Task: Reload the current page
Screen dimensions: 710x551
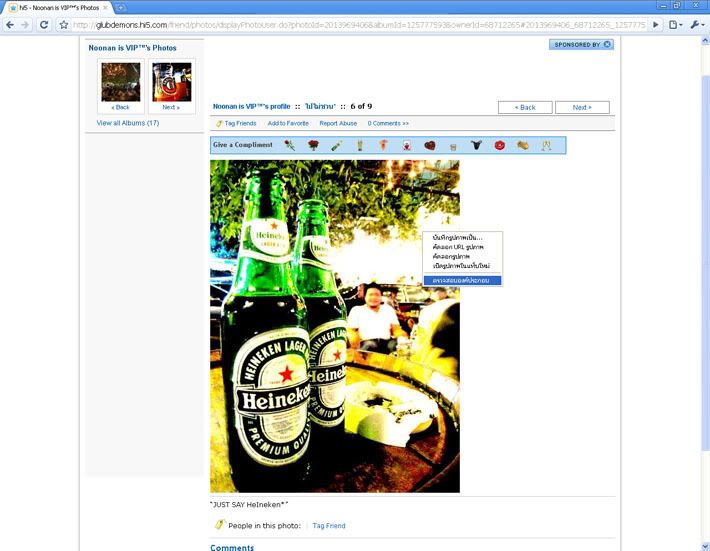Action: coord(44,25)
